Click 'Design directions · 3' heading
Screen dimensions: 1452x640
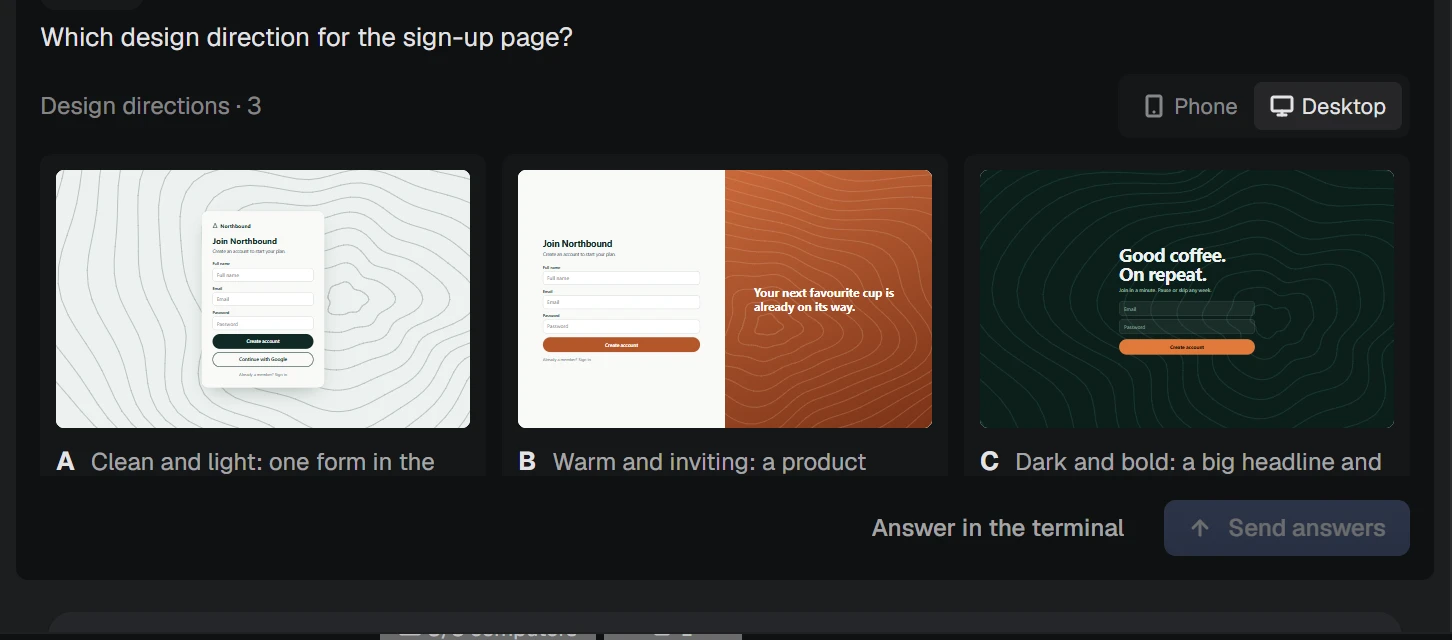tap(151, 106)
